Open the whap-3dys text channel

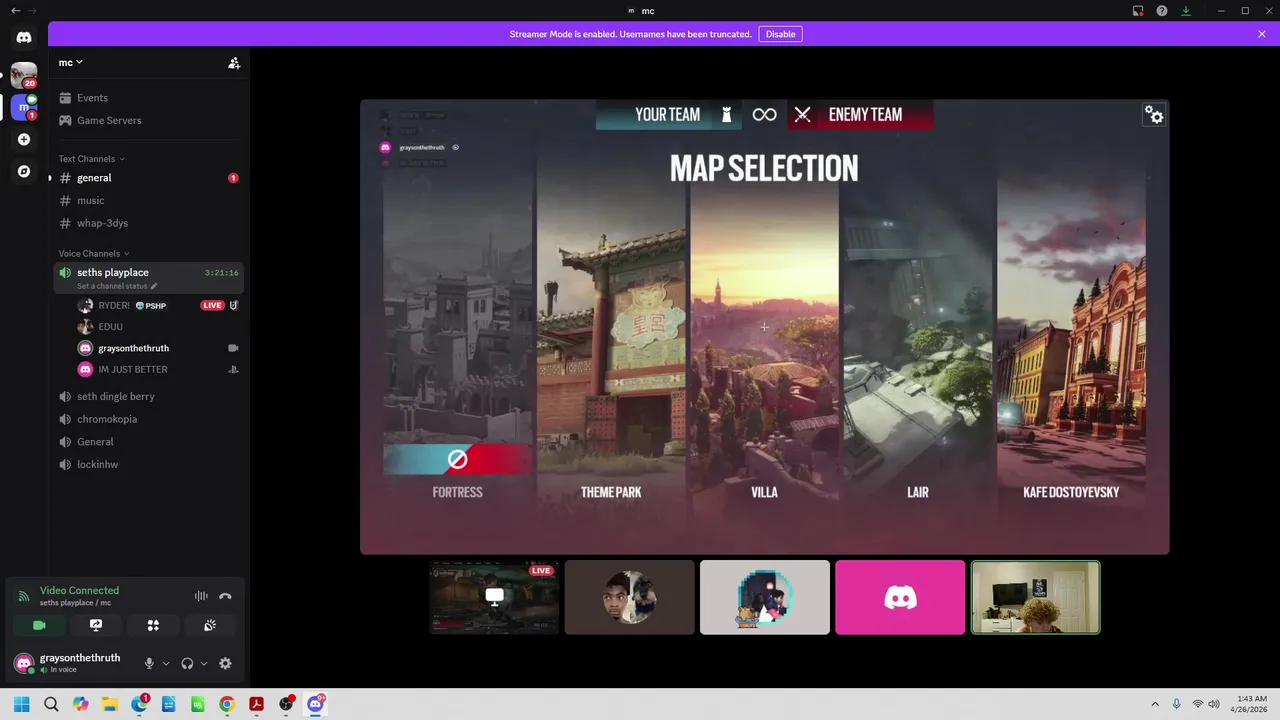pyautogui.click(x=148, y=223)
